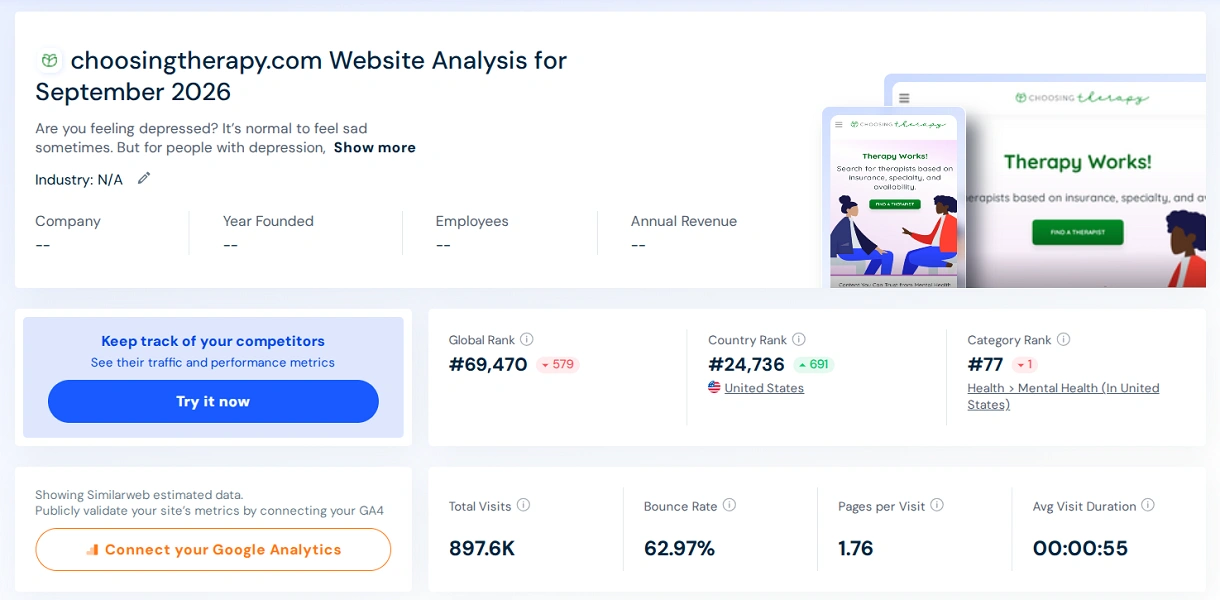Click the Company label

point(68,221)
